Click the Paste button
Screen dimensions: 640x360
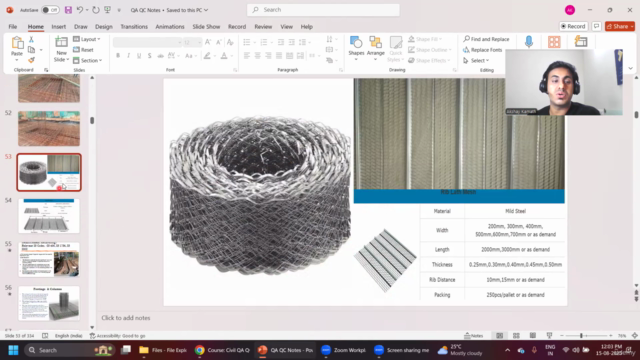click(17, 49)
